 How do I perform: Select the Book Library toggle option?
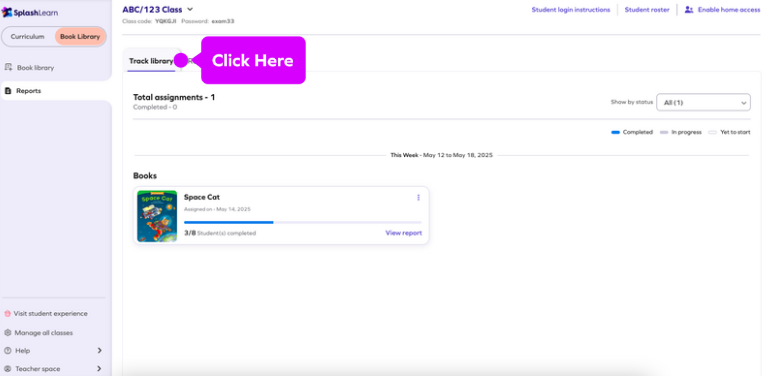coord(80,37)
